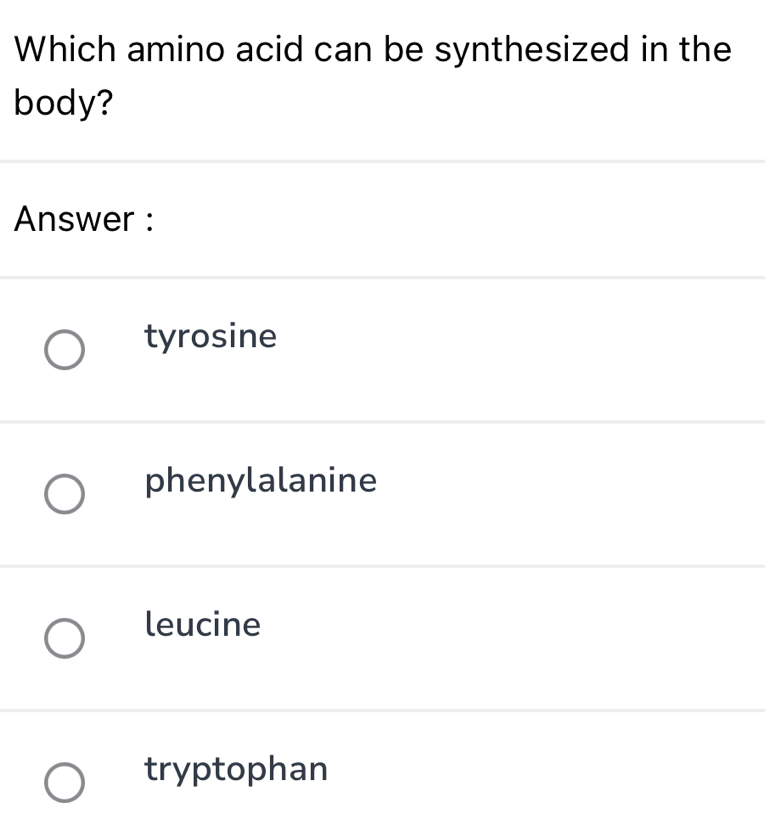Screen dimensions: 765x828
Task: Click the second answer option row
Action: 382,494
